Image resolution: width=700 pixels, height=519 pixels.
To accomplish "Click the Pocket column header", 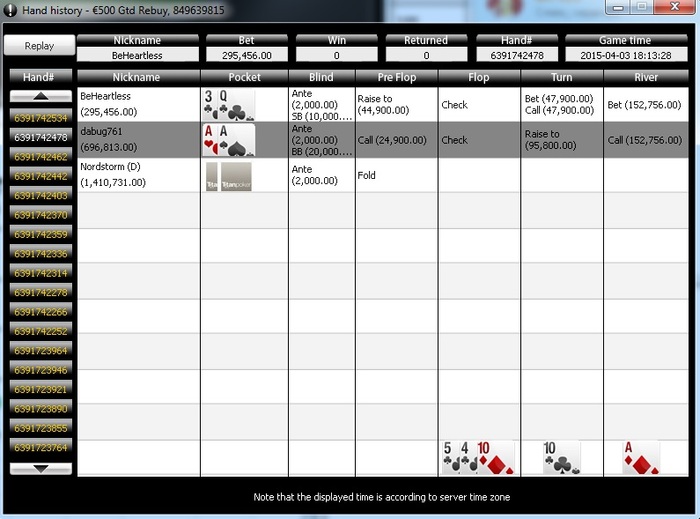I will (x=245, y=77).
